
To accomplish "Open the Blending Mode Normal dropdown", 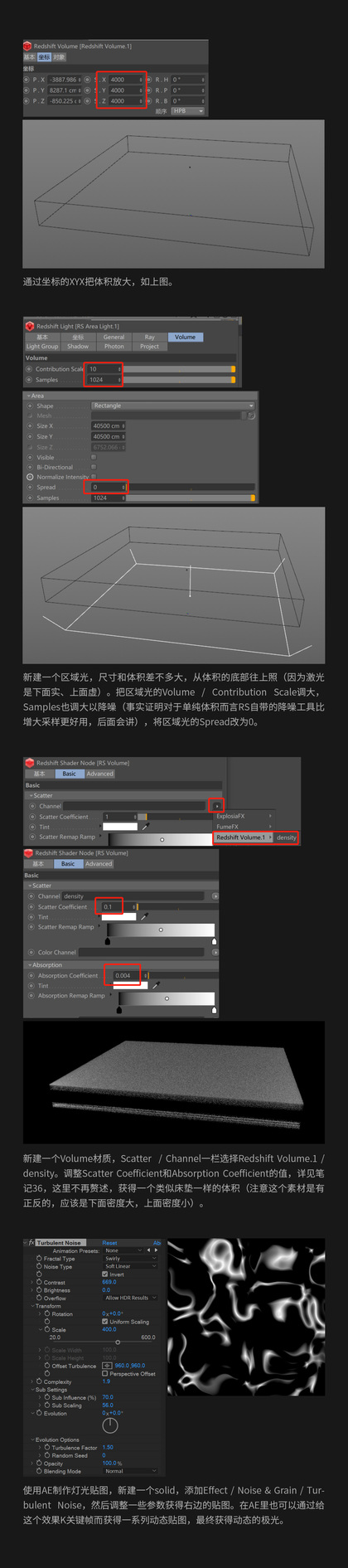I will pos(130,1471).
